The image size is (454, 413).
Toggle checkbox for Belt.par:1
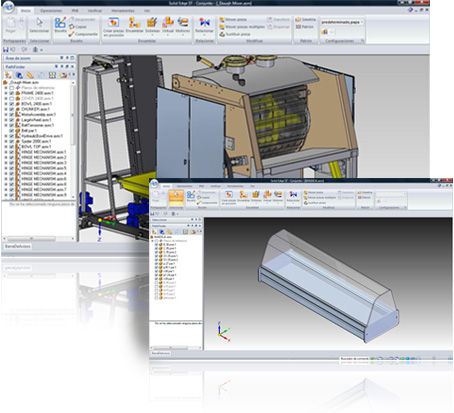12,130
